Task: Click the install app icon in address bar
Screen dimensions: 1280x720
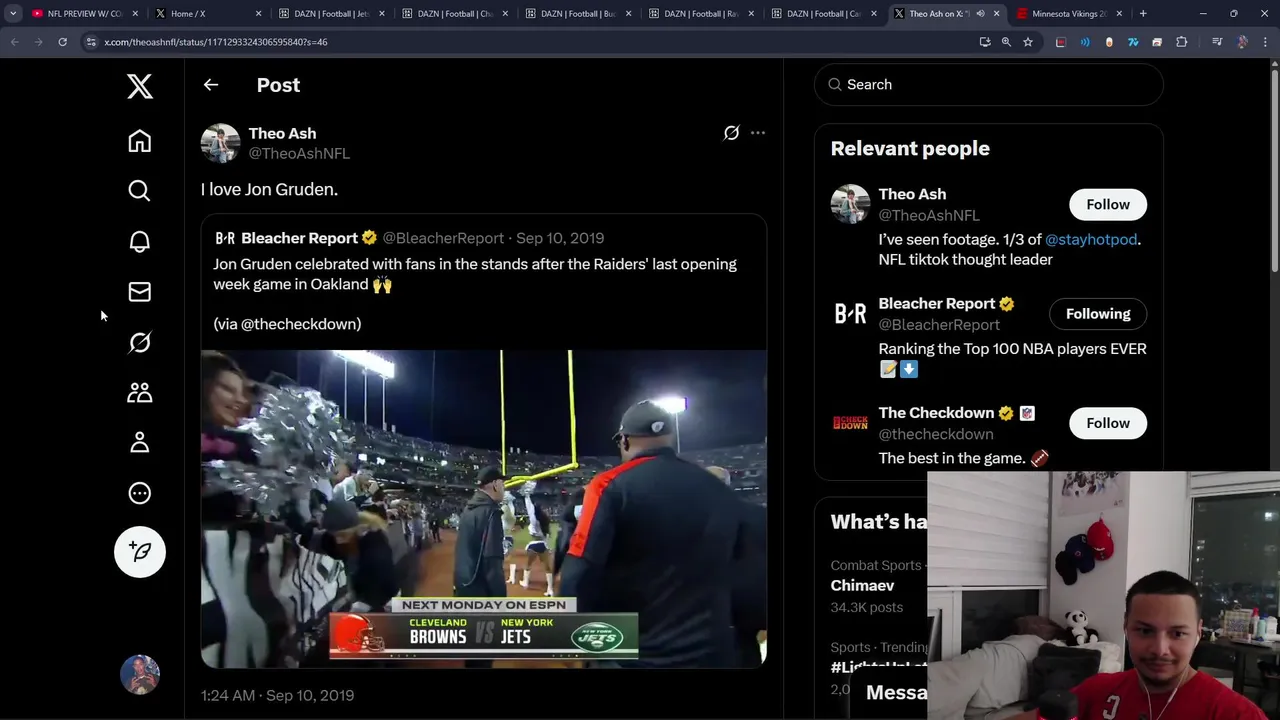Action: click(985, 42)
